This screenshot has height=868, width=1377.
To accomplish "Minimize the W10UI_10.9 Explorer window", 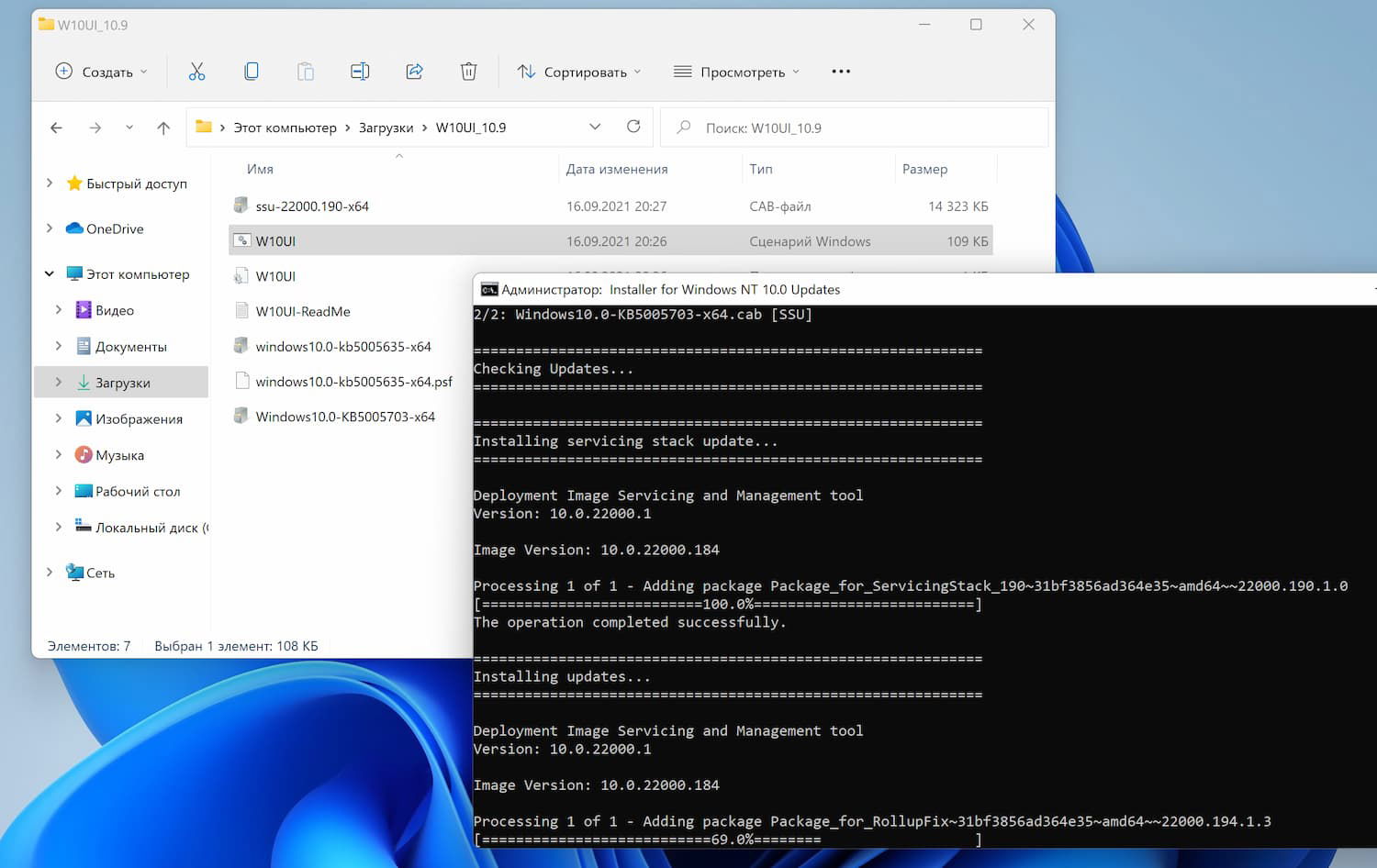I will click(x=924, y=25).
